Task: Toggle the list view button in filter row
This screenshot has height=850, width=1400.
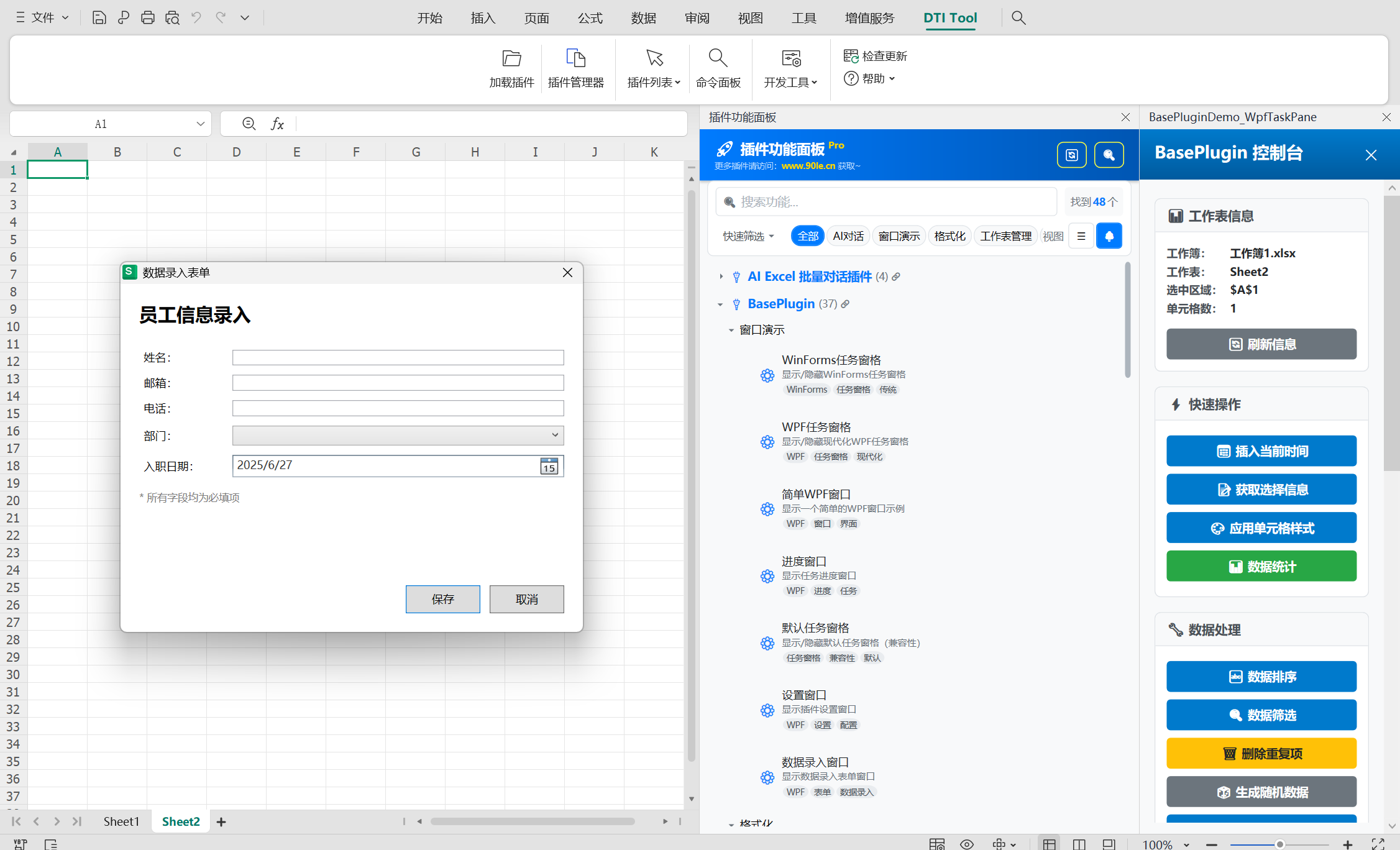Action: pos(1081,236)
